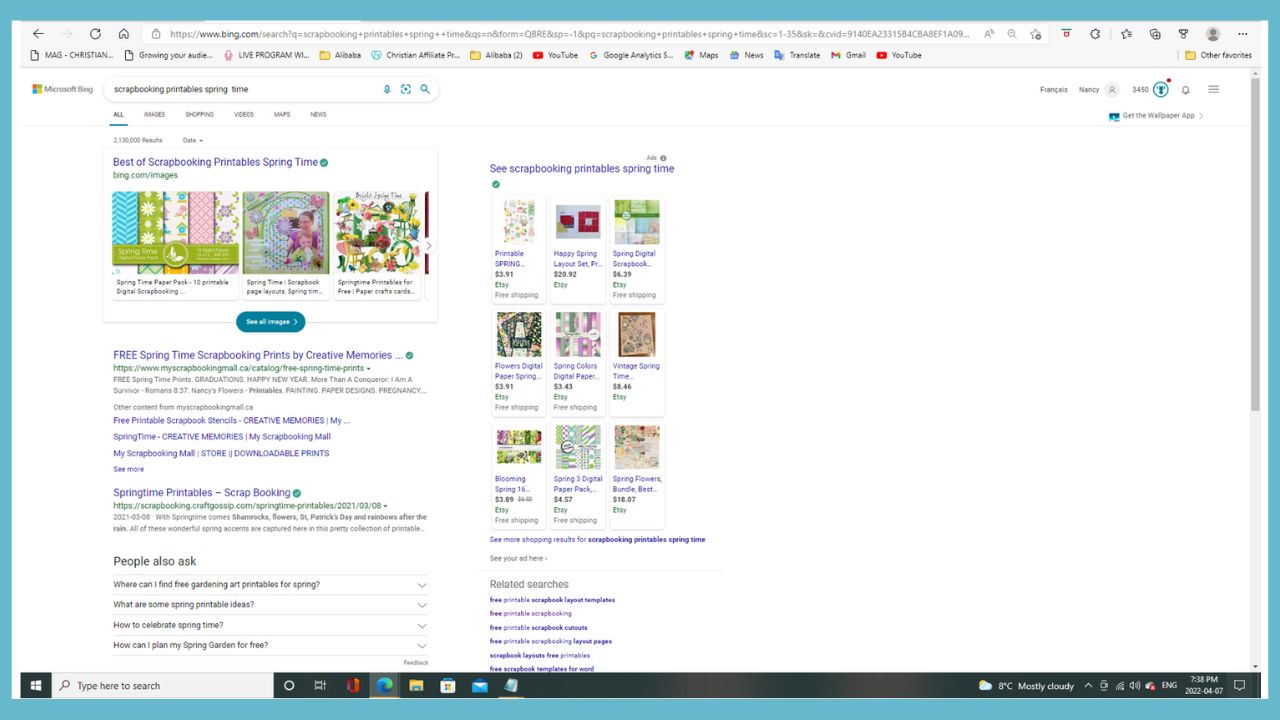Click the Microsoft Bing logo
Screen dimensions: 1280x720
click(x=62, y=89)
